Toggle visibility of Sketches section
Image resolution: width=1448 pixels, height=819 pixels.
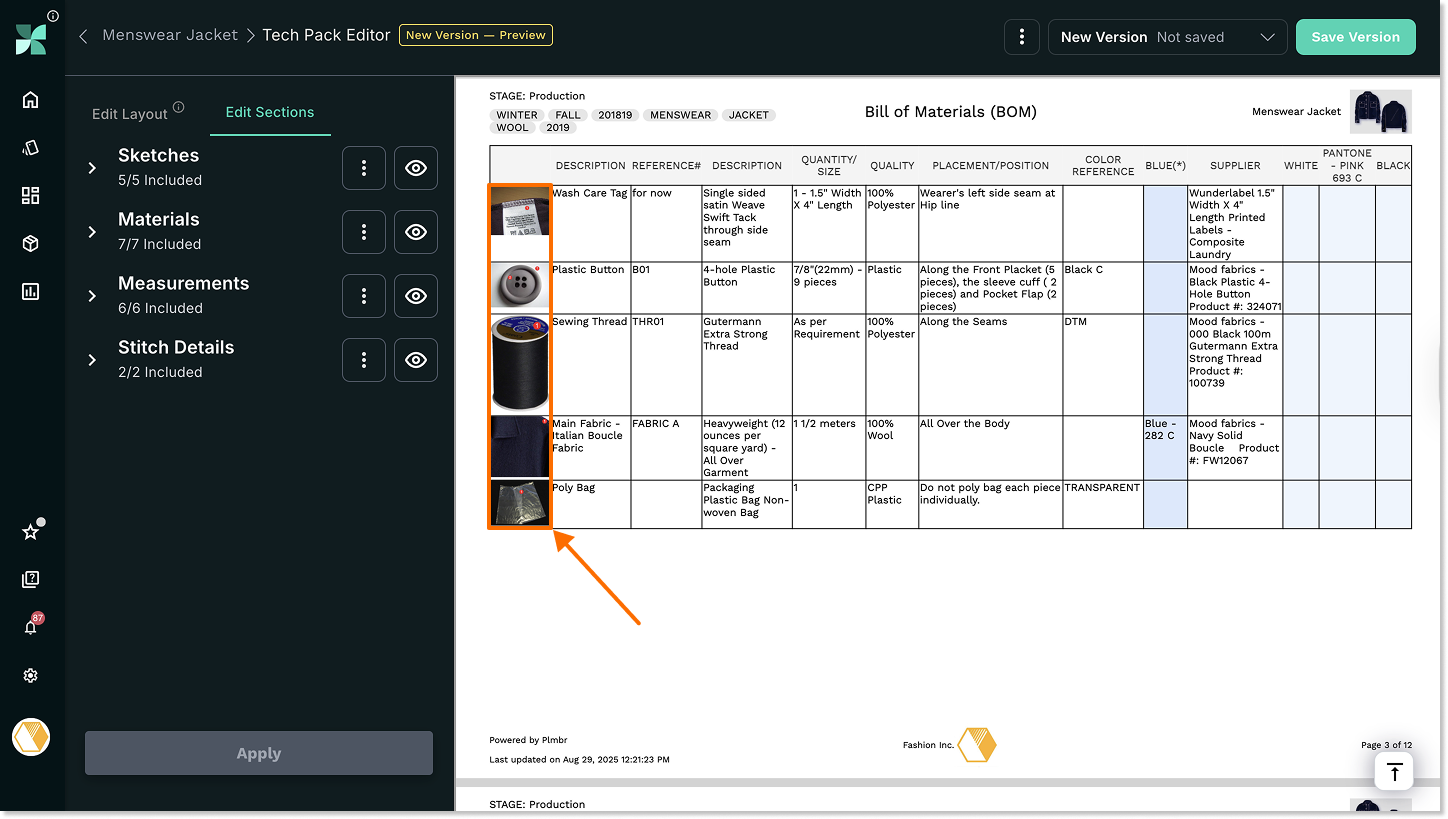click(416, 168)
